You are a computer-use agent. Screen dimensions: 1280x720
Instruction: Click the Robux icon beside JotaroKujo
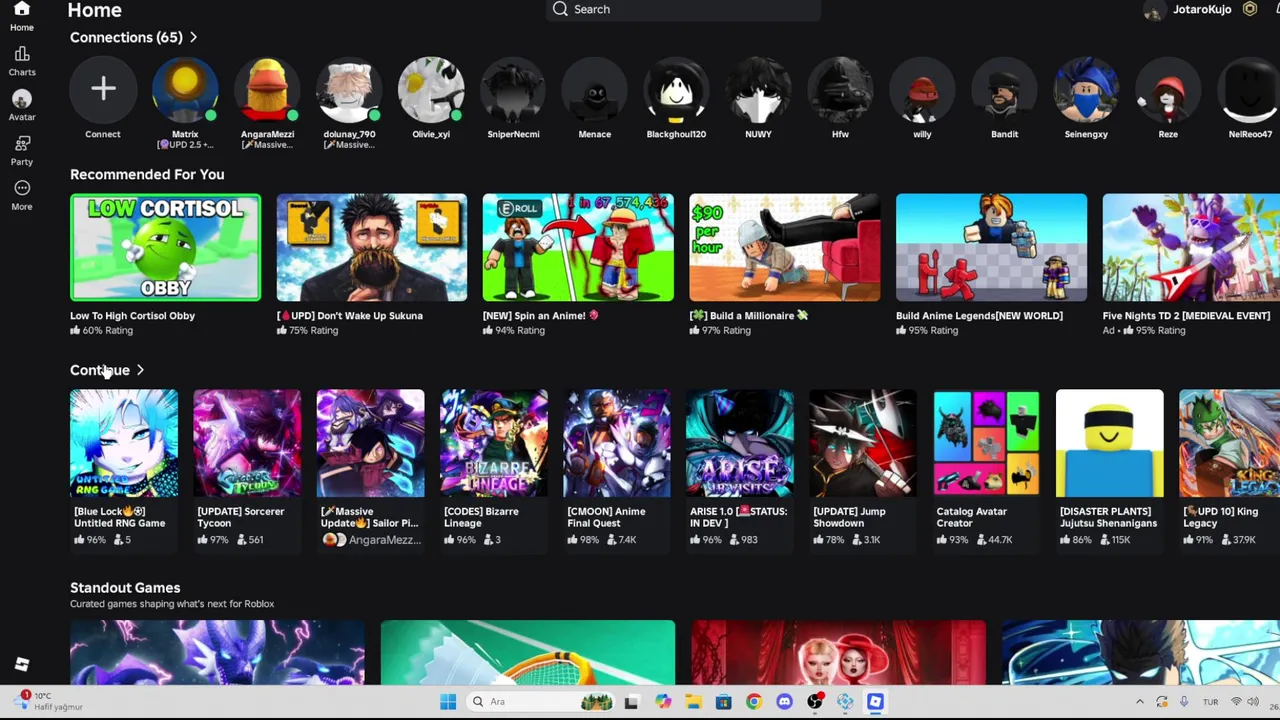click(x=1250, y=9)
